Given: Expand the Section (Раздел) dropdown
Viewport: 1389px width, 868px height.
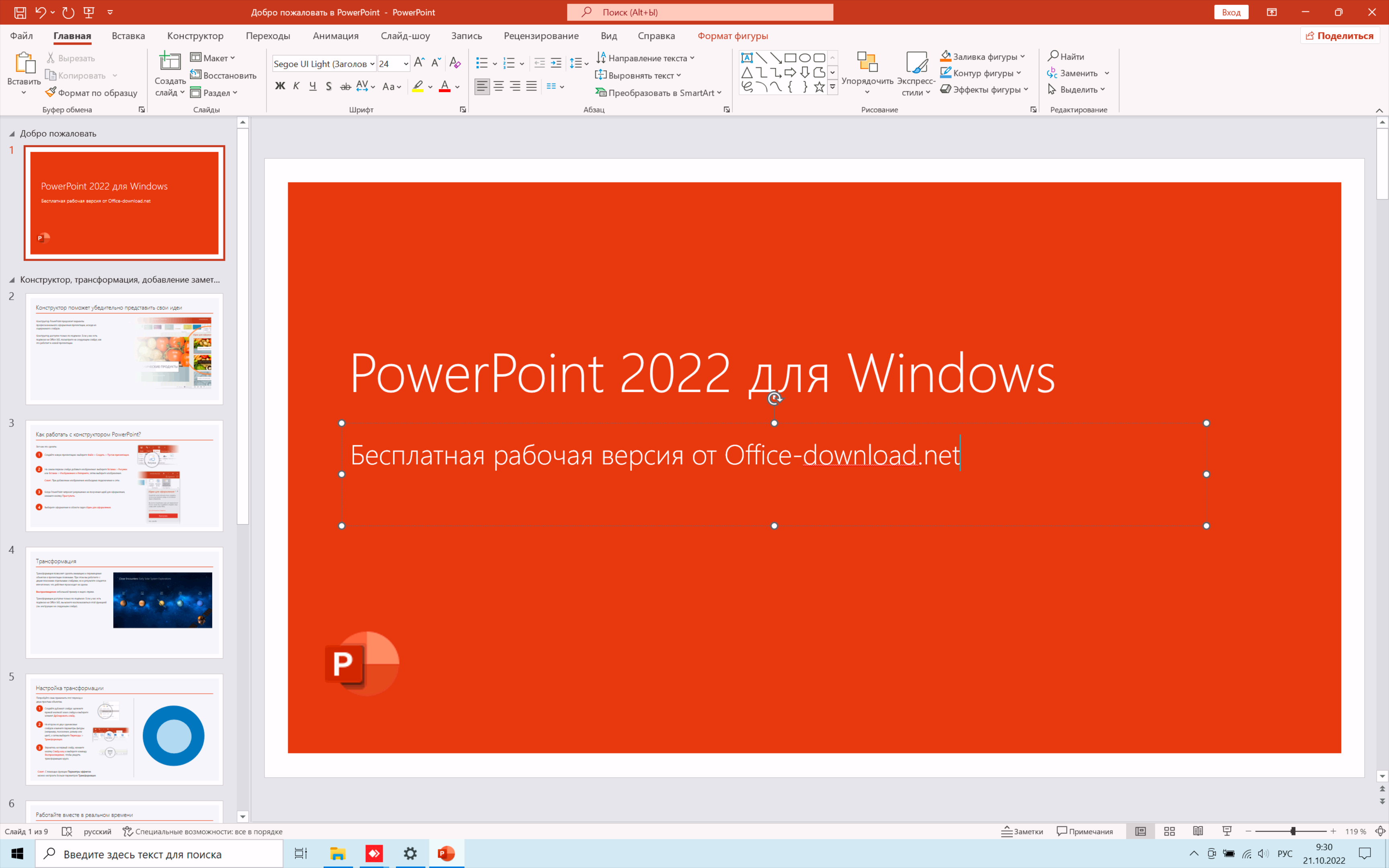Looking at the screenshot, I should click(x=213, y=92).
